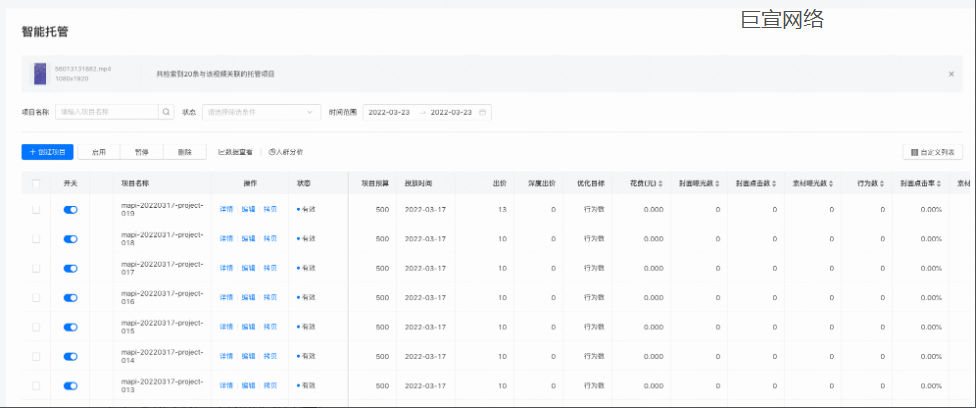The width and height of the screenshot is (976, 408).
Task: Click the 优化目标 column header
Action: point(590,184)
